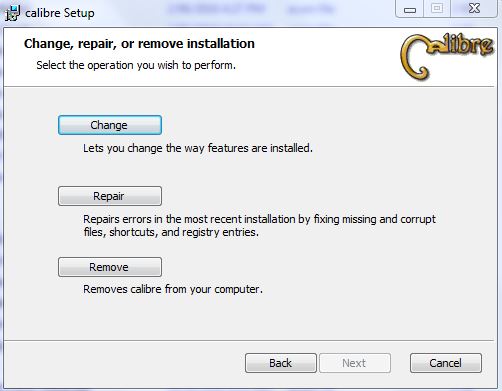Click the 'Repairs errors in the most recent installation' text
The image size is (502, 391).
click(259, 219)
